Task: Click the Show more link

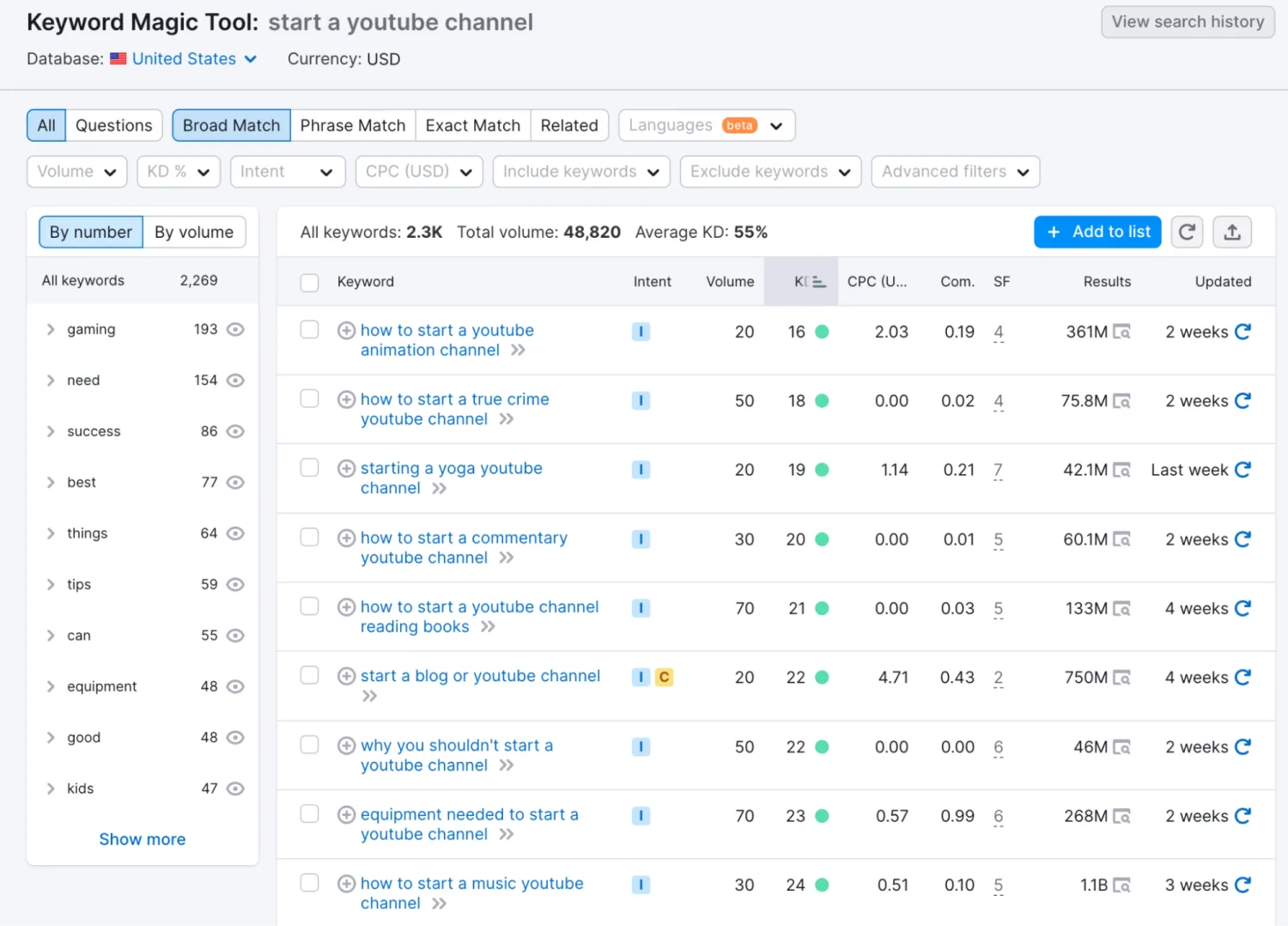Action: coord(142,839)
